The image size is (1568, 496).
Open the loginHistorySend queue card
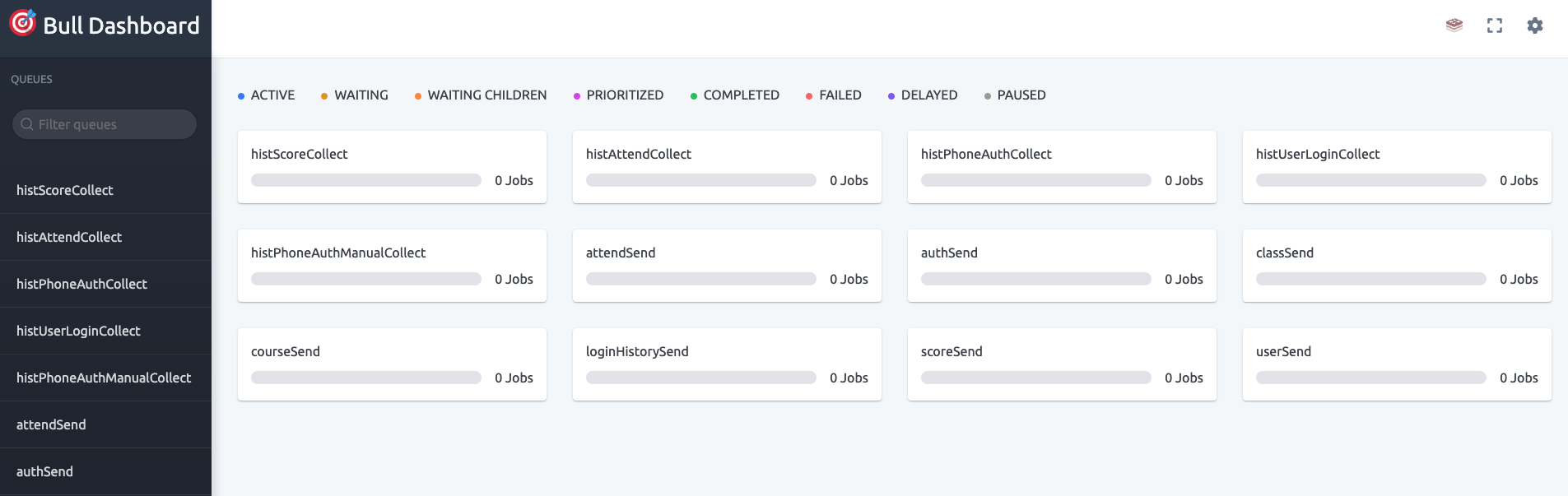point(637,351)
